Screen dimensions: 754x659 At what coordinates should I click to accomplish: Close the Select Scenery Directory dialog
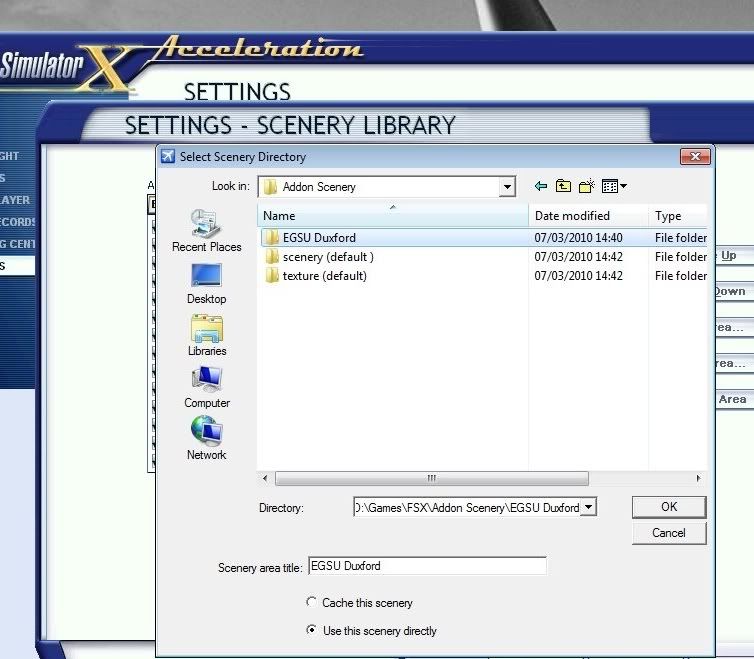(x=695, y=156)
